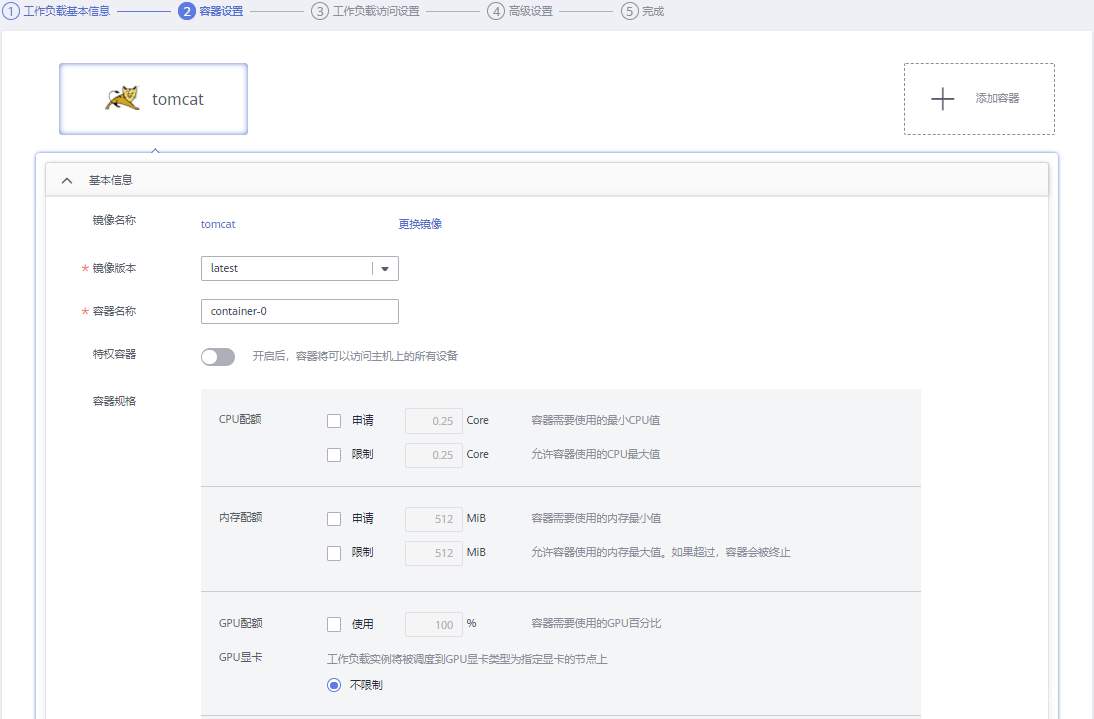Click the 基本信息 section header text
This screenshot has height=719, width=1094.
pos(110,180)
